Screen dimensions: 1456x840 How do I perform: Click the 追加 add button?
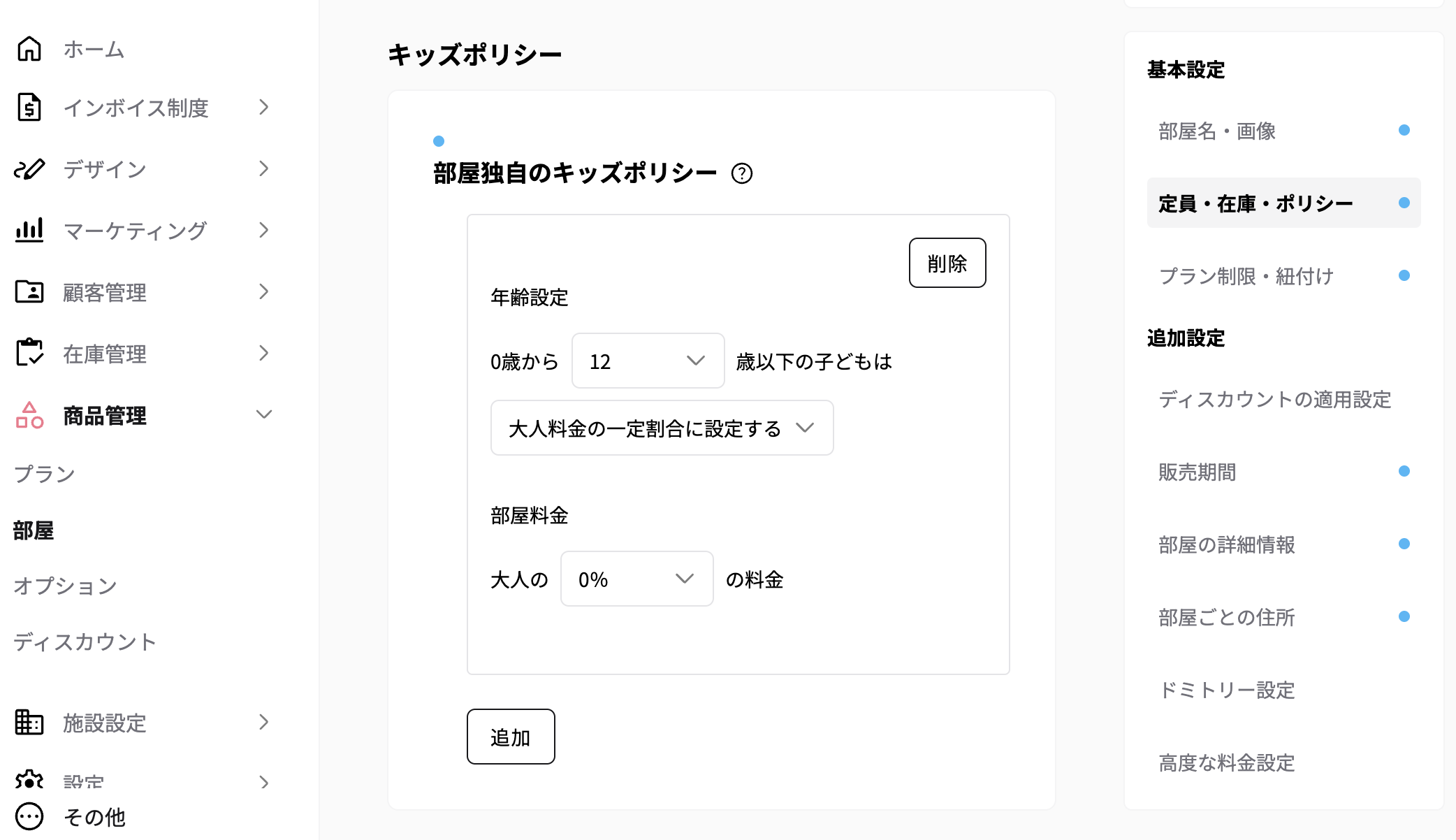click(x=511, y=736)
